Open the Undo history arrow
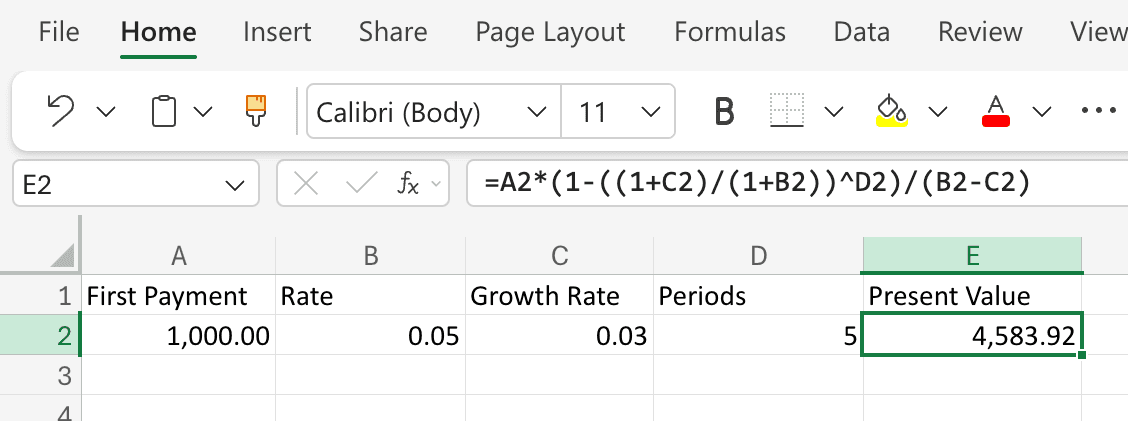The image size is (1128, 421). [x=105, y=111]
